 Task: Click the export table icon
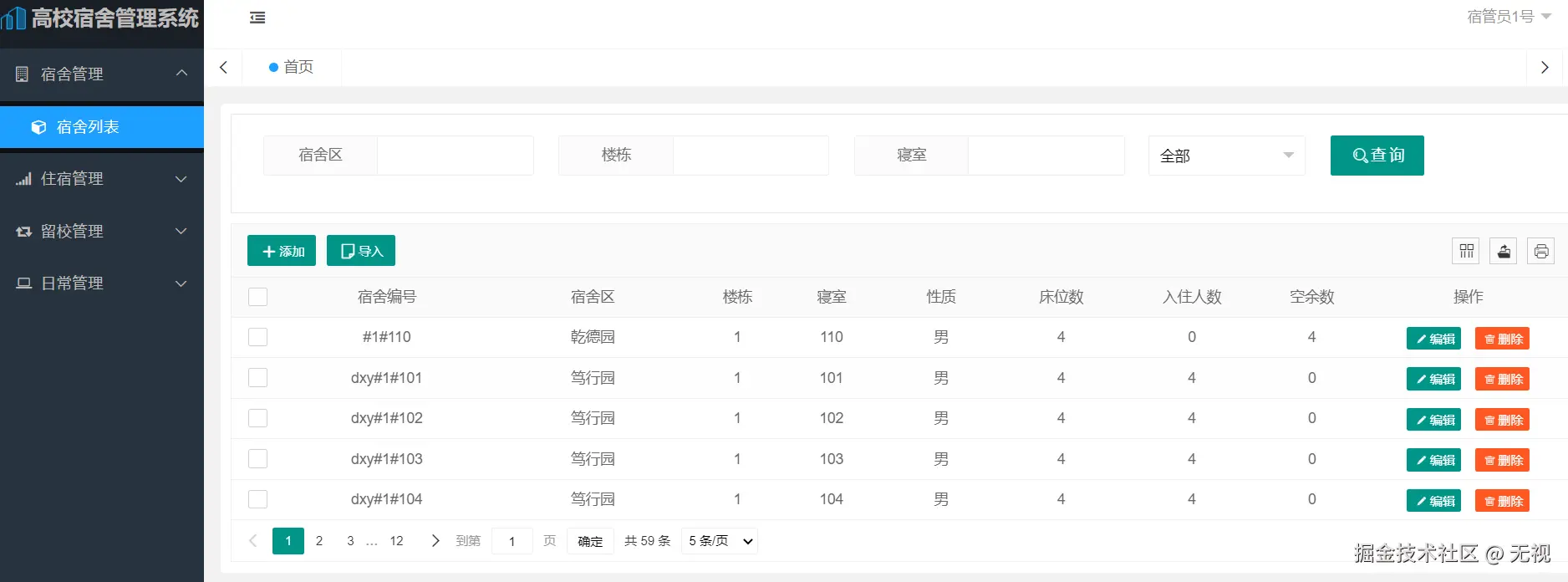1504,251
